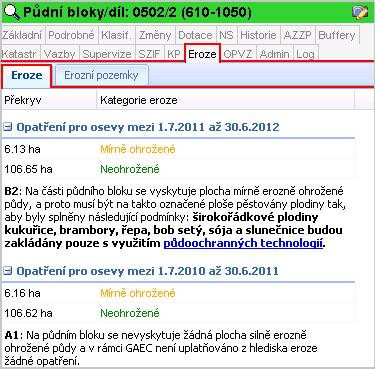375x369 pixels.
Task: Click the Eroze tab in the second tab row
Action: tap(202, 54)
